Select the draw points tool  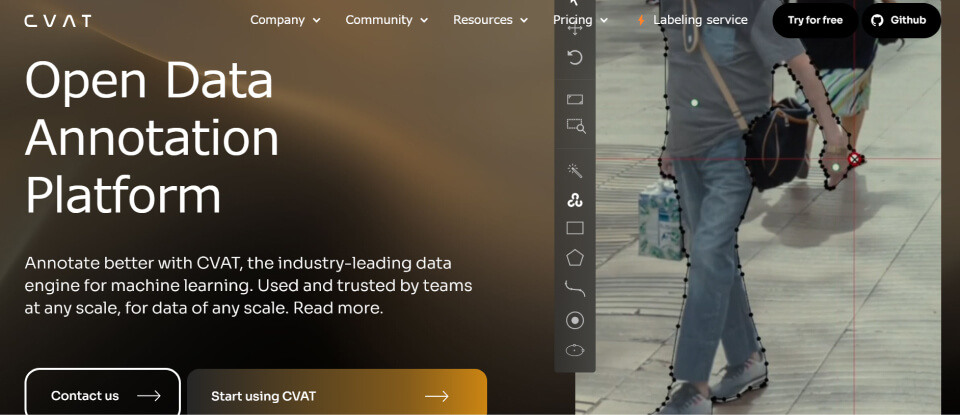coord(574,320)
